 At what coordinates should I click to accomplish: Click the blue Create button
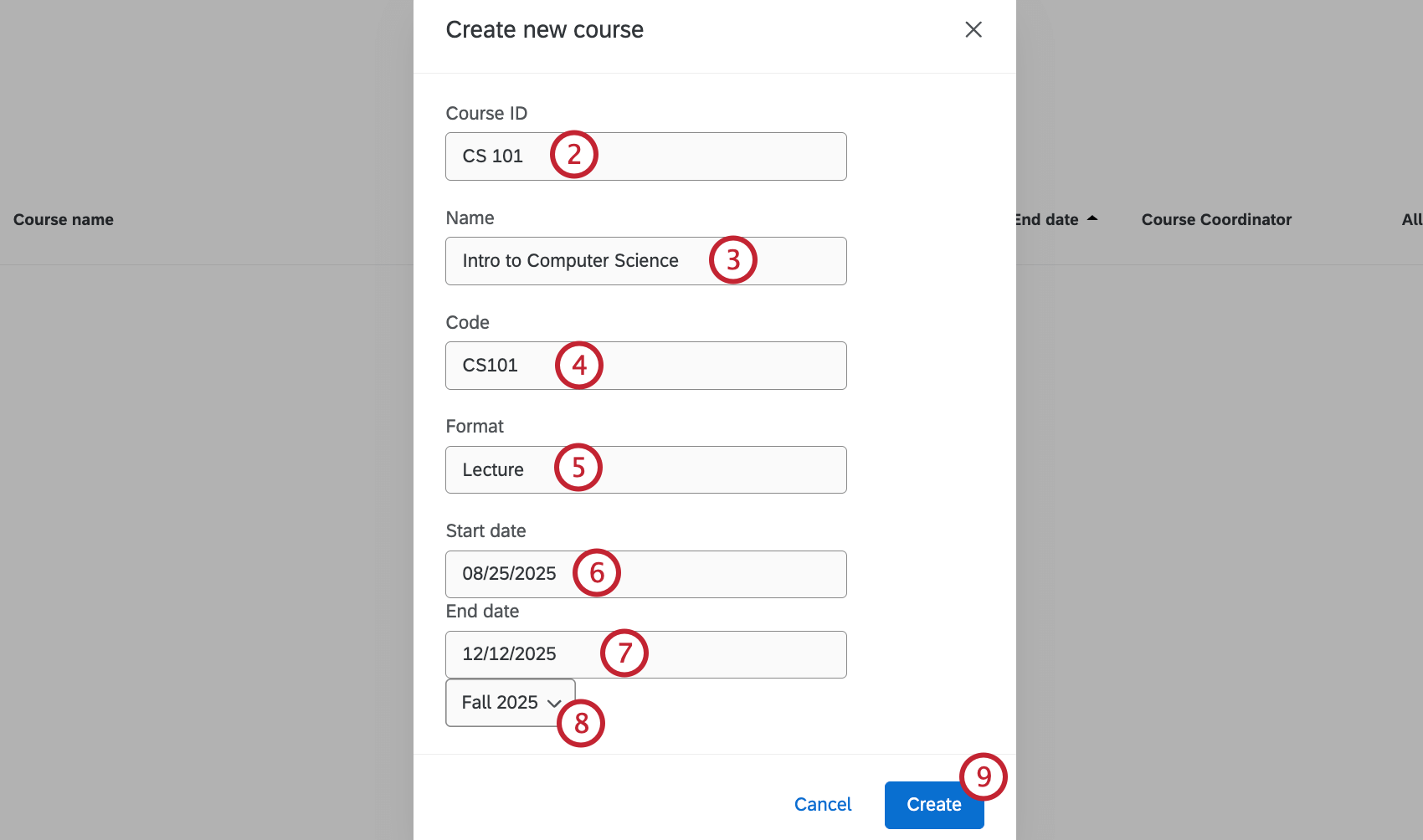tap(933, 804)
